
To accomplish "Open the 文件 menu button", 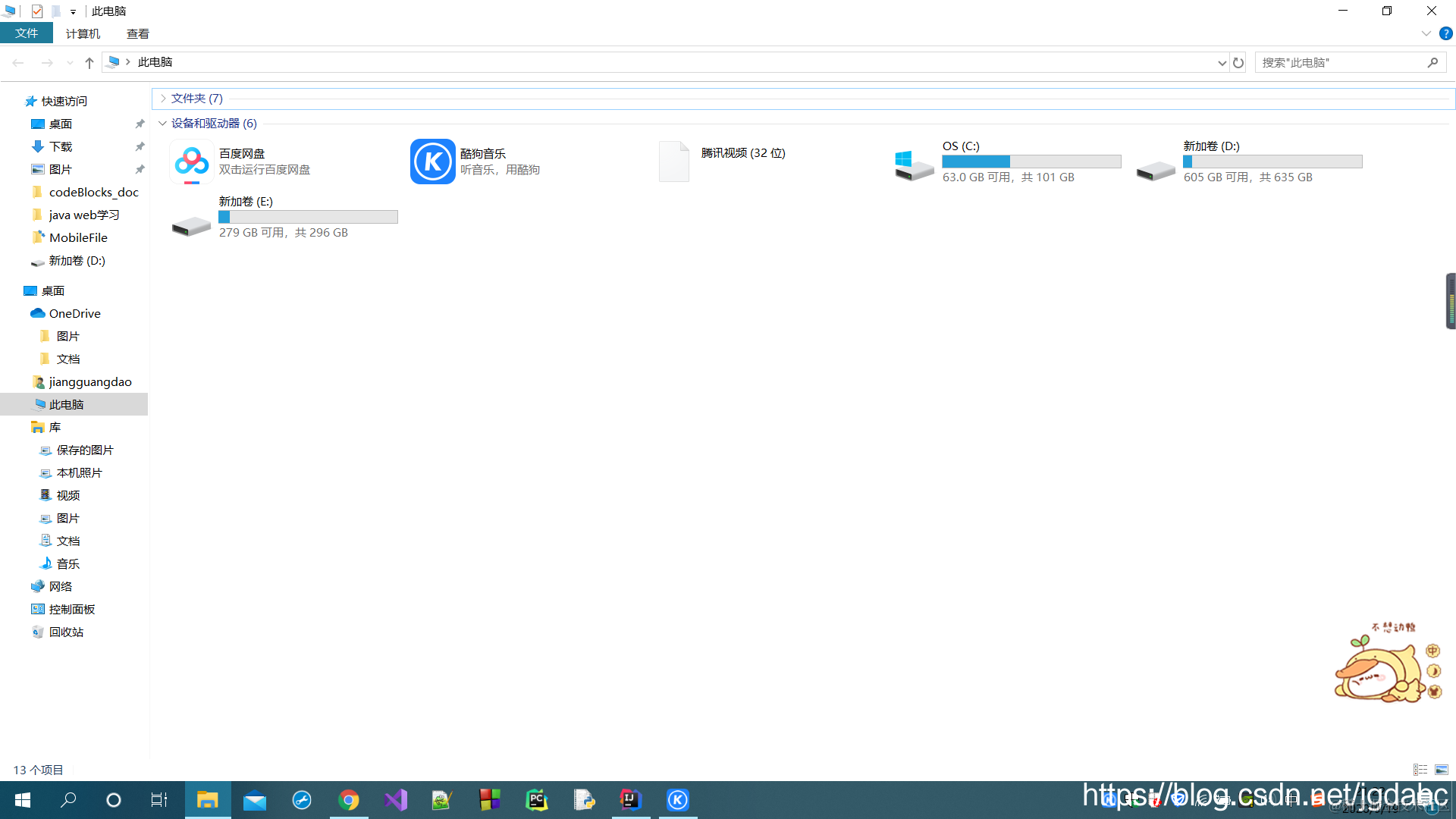I will pyautogui.click(x=27, y=33).
